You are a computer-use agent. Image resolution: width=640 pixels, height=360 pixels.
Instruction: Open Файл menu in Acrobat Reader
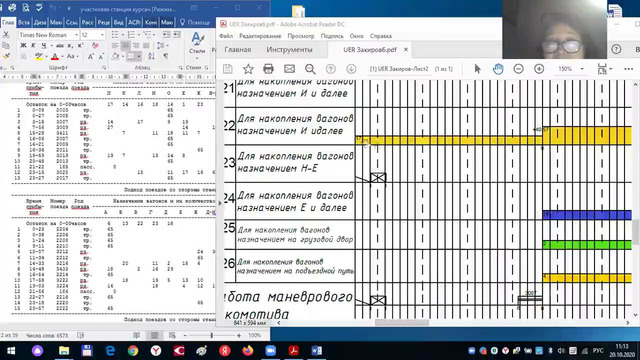(226, 36)
